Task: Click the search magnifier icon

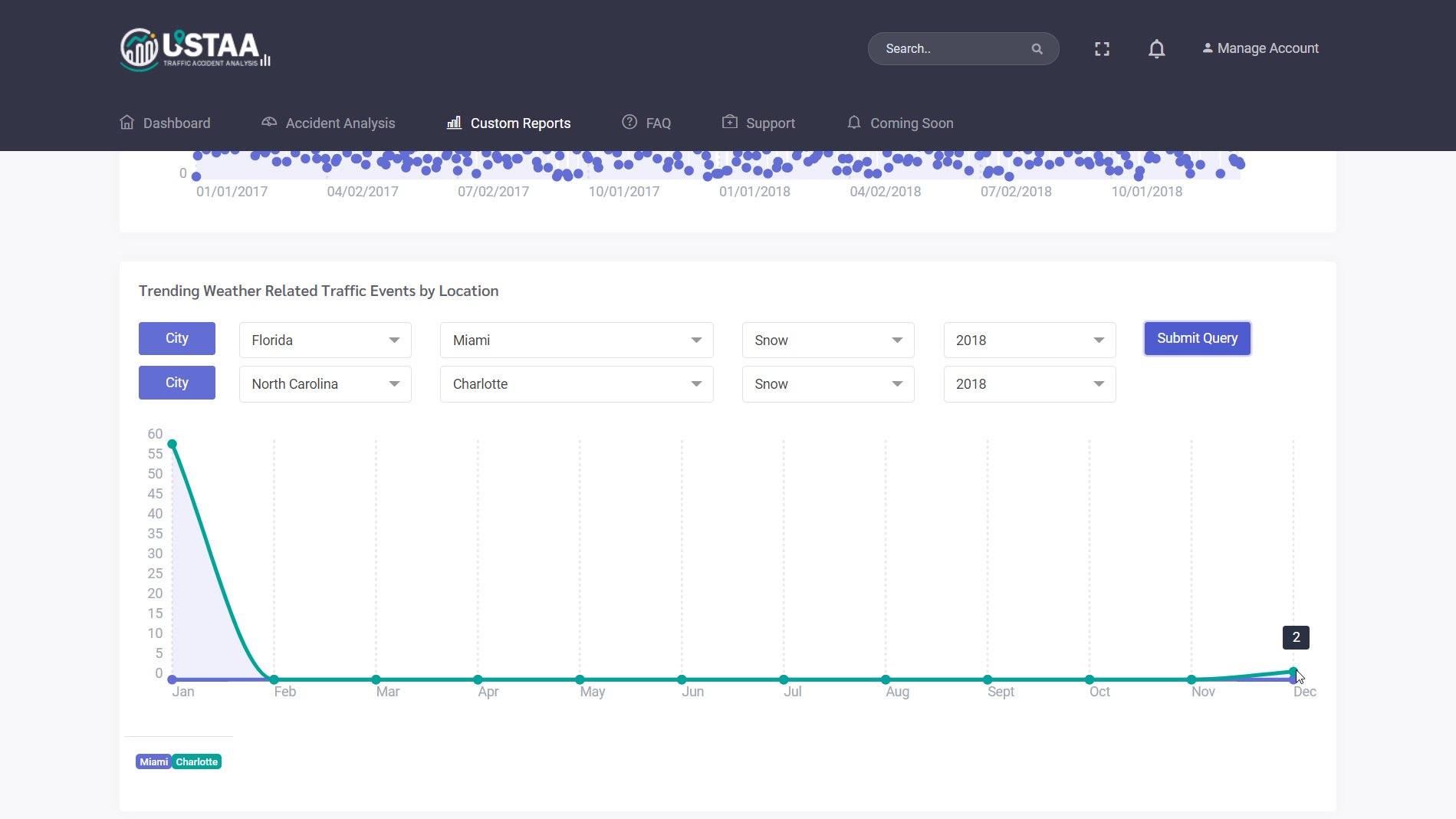Action: pyautogui.click(x=1037, y=49)
